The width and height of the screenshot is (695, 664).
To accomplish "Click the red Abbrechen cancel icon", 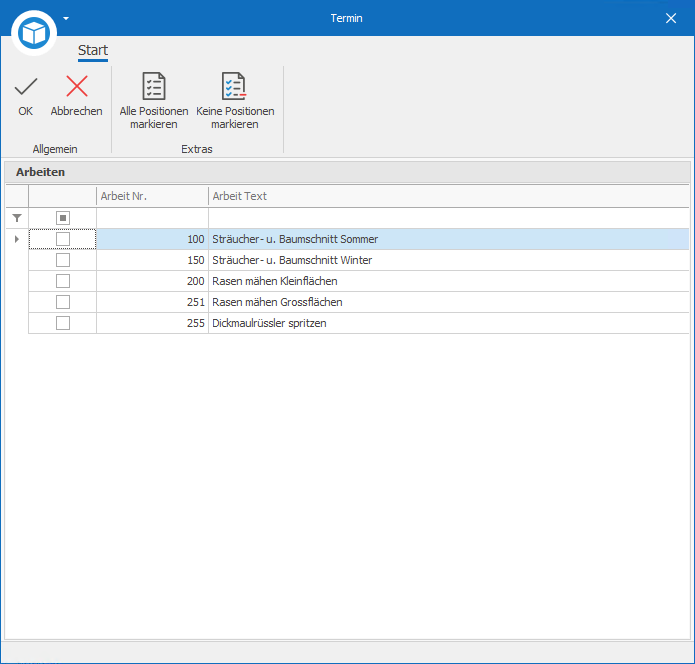I will [77, 86].
